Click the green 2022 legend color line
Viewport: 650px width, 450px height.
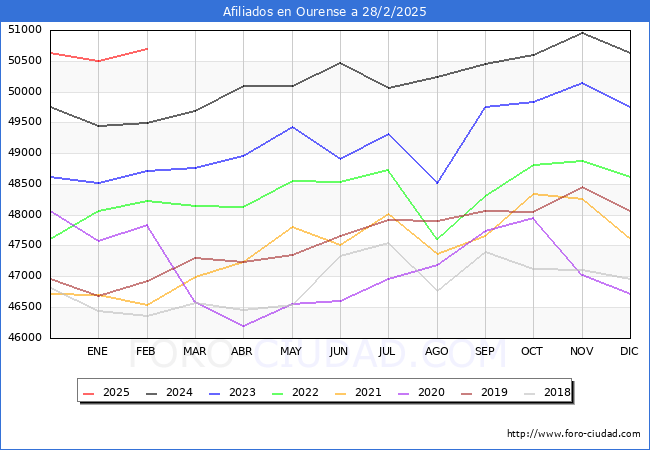[x=278, y=393]
